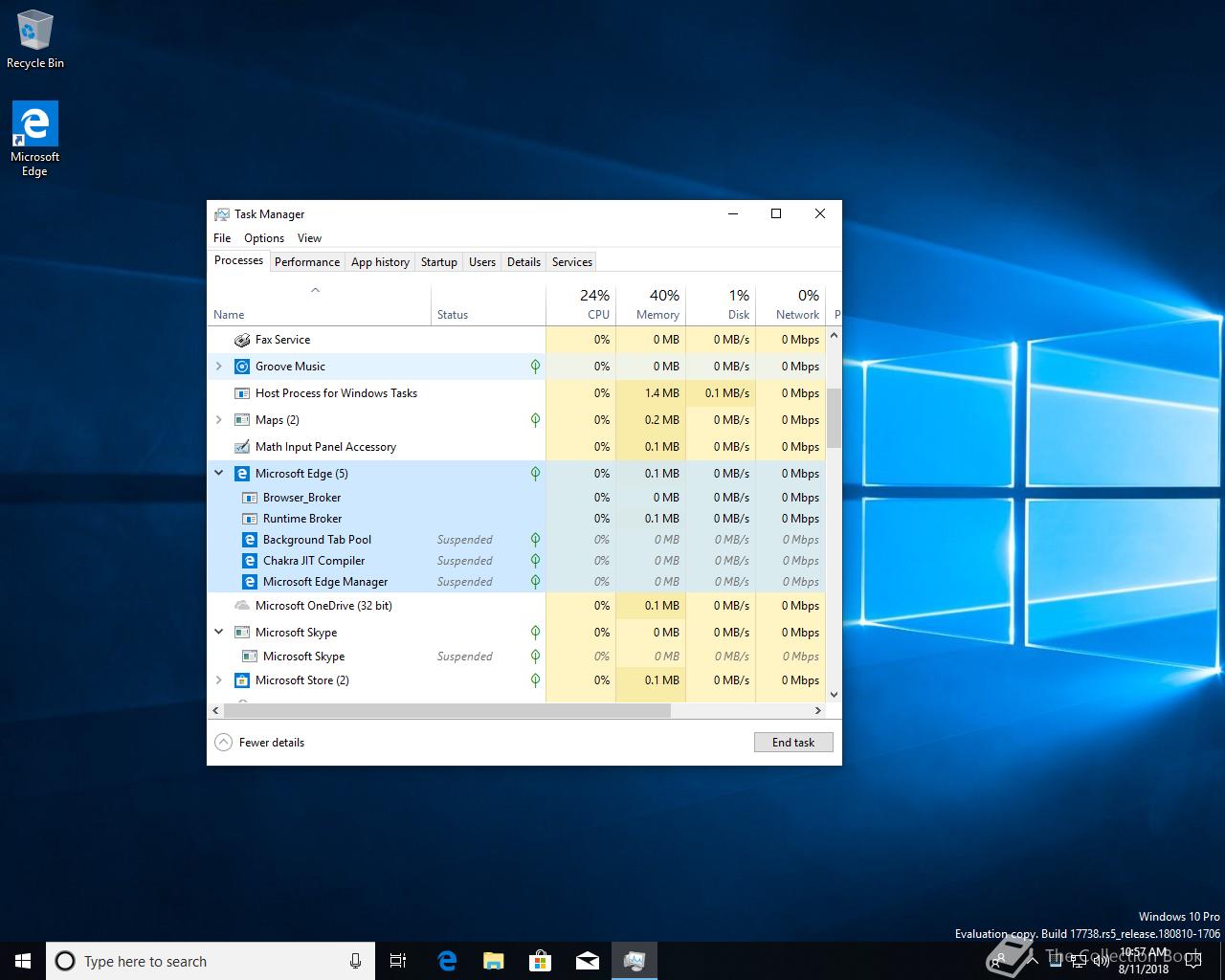1225x980 pixels.
Task: Click the End task button
Action: coord(792,743)
